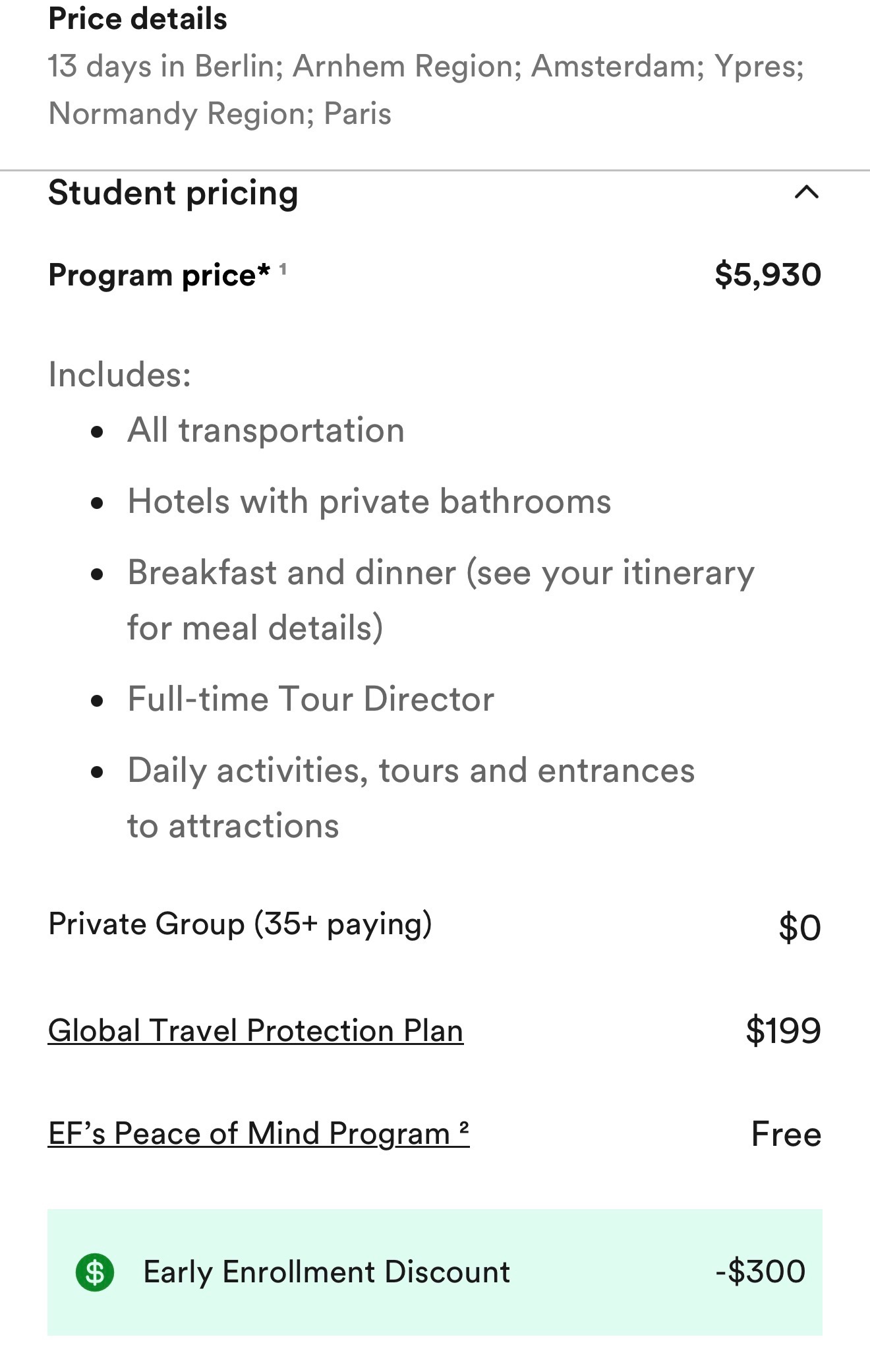Click the Breakfast and dinner list item
This screenshot has height=1372, width=870.
click(x=440, y=573)
